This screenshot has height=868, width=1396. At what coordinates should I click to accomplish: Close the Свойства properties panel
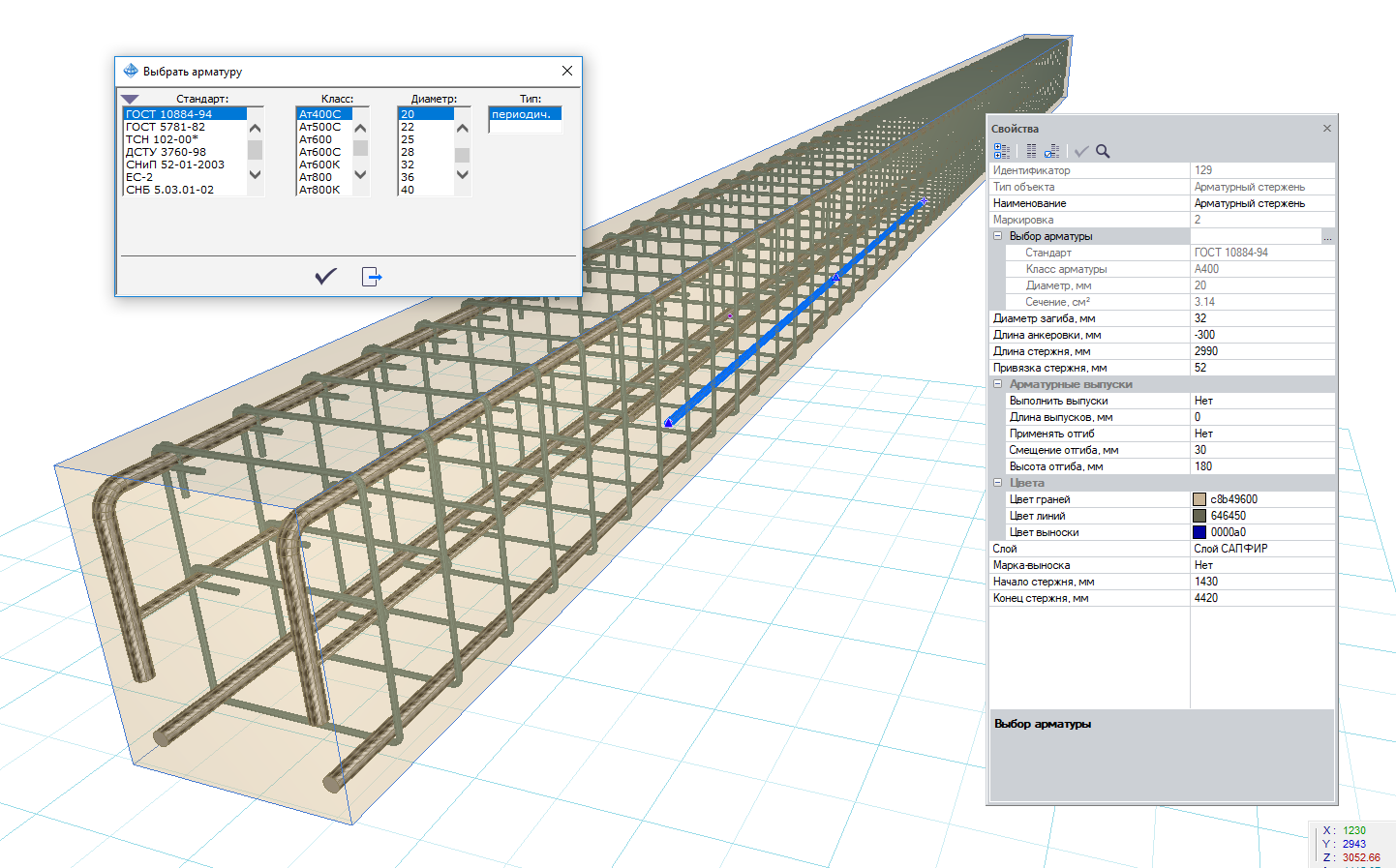point(1326,129)
